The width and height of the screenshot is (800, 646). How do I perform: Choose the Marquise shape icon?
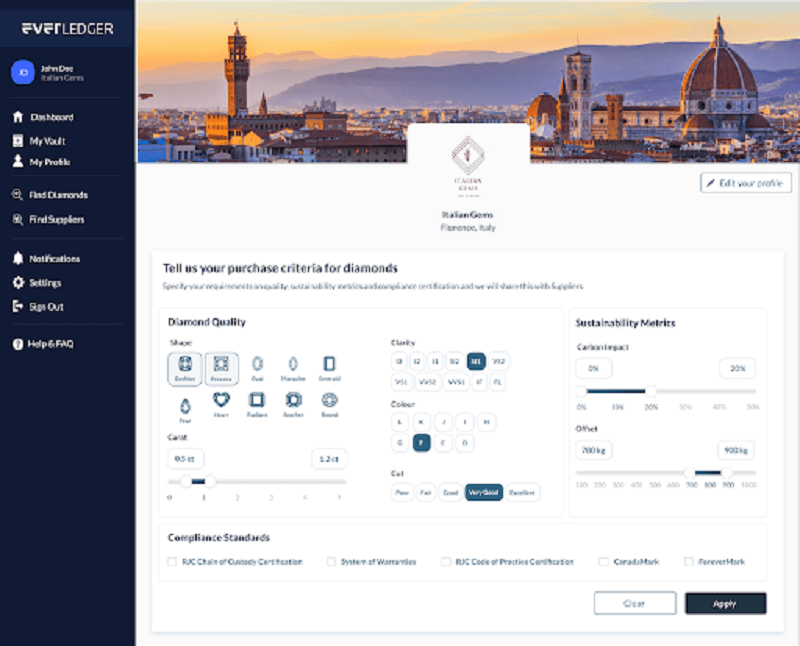[x=293, y=367]
